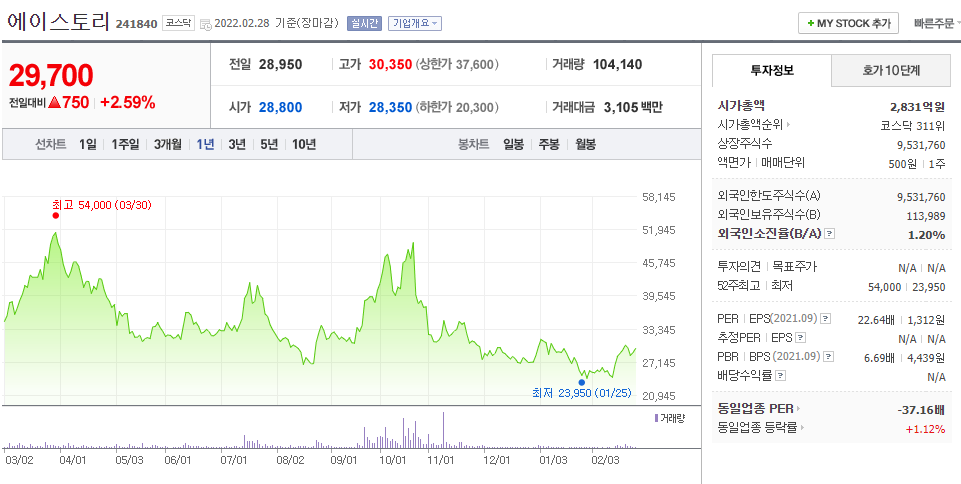Click the 시가 value 28,800
Image resolution: width=961 pixels, height=484 pixels.
click(x=281, y=108)
